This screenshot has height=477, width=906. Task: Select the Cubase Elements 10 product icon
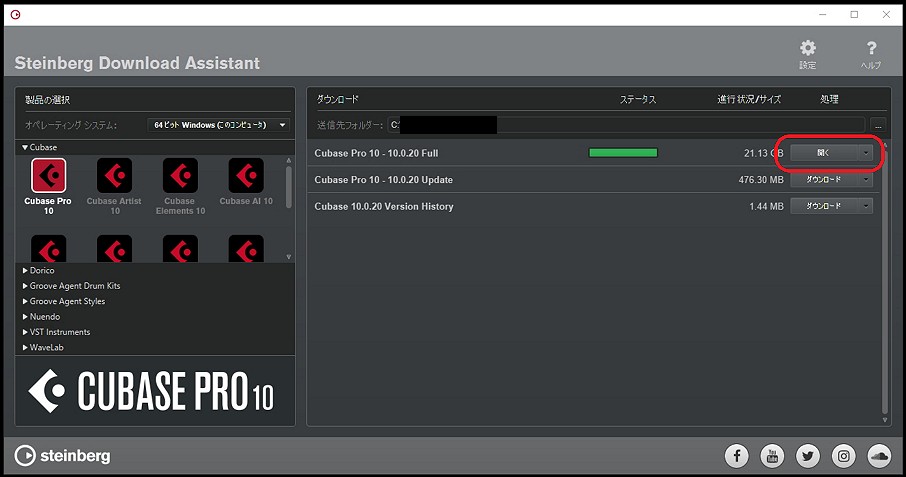[180, 175]
